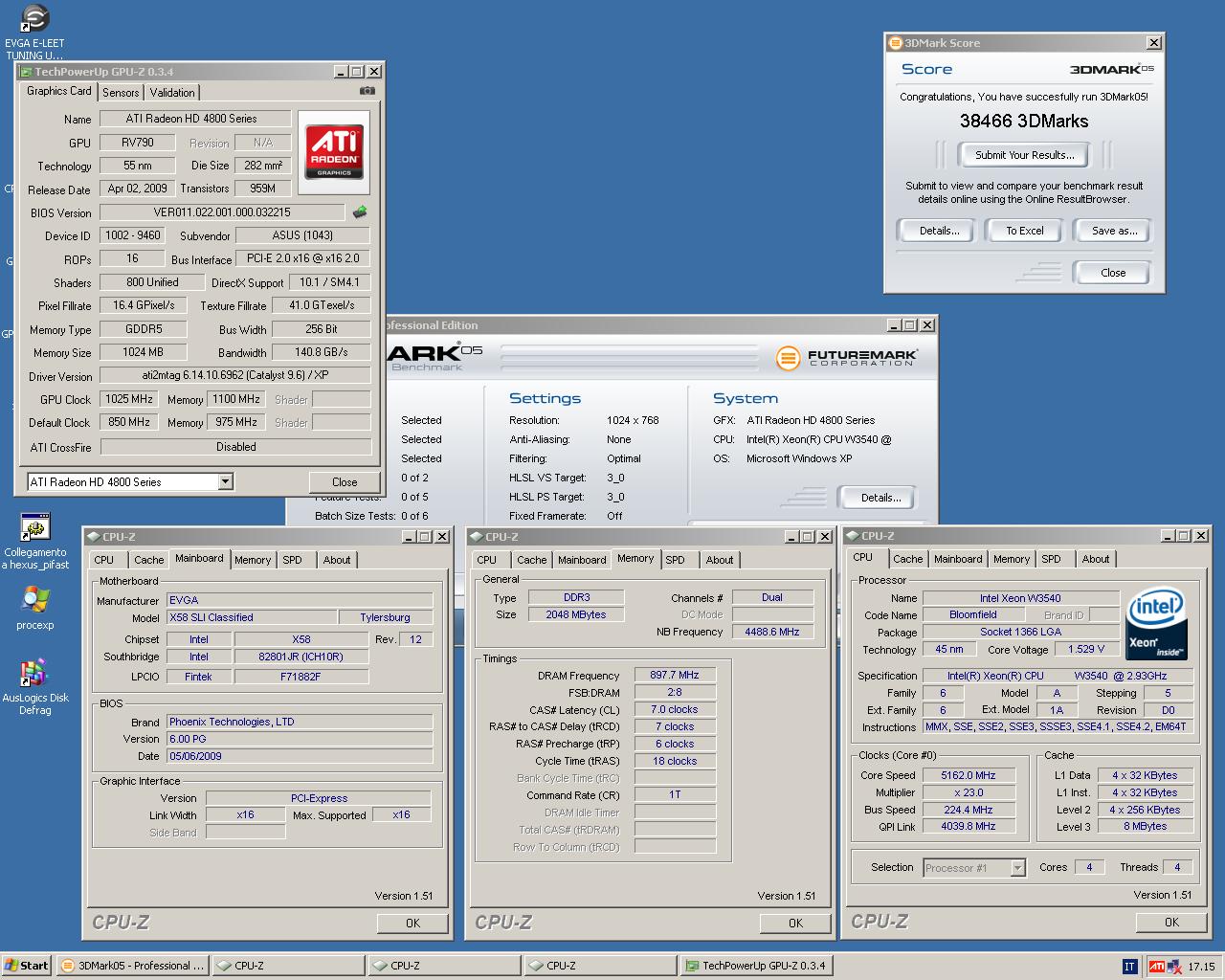Click the Multiplier x 23.0 value
The image size is (1225, 980).
pos(969,792)
